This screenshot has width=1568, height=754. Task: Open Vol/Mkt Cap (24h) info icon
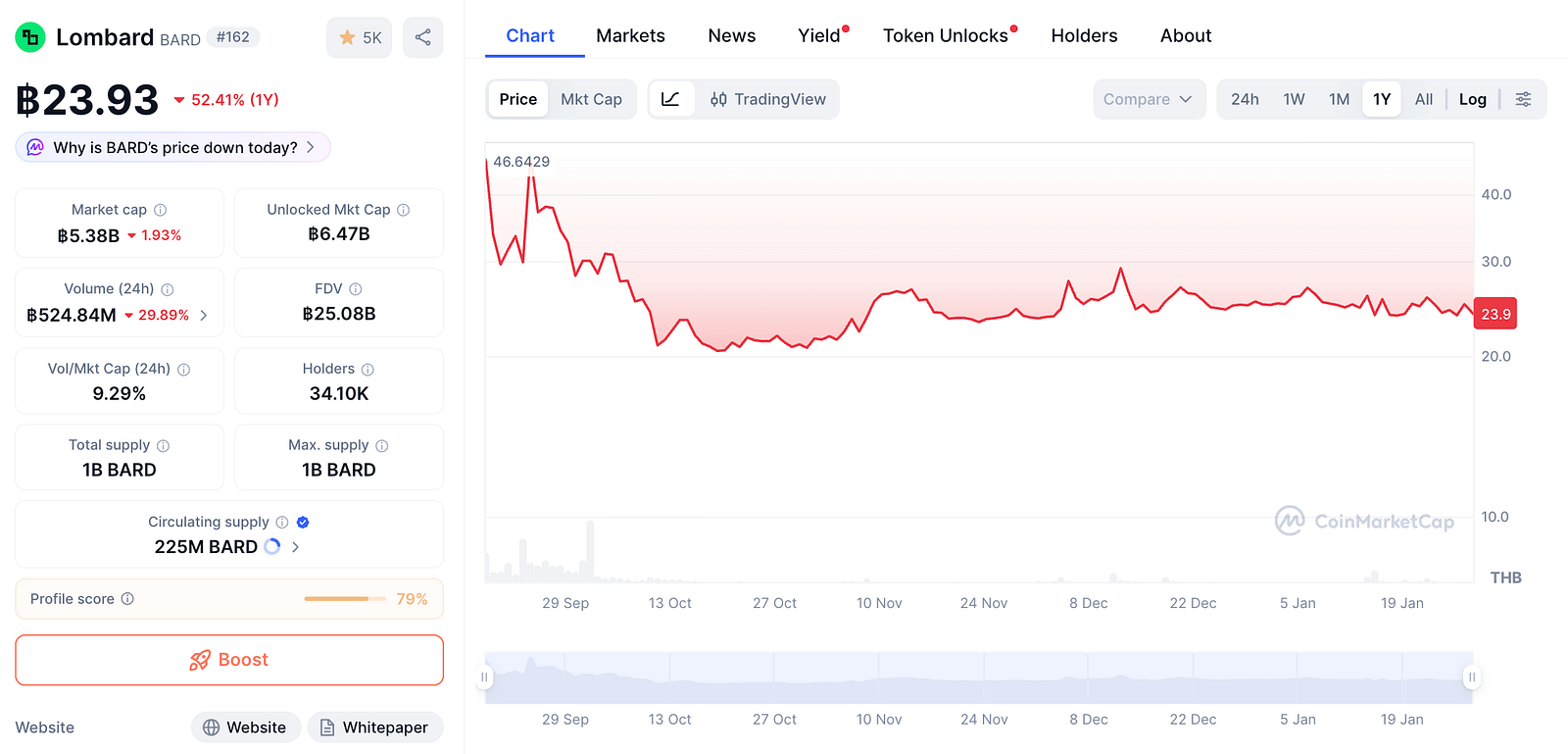point(184,370)
